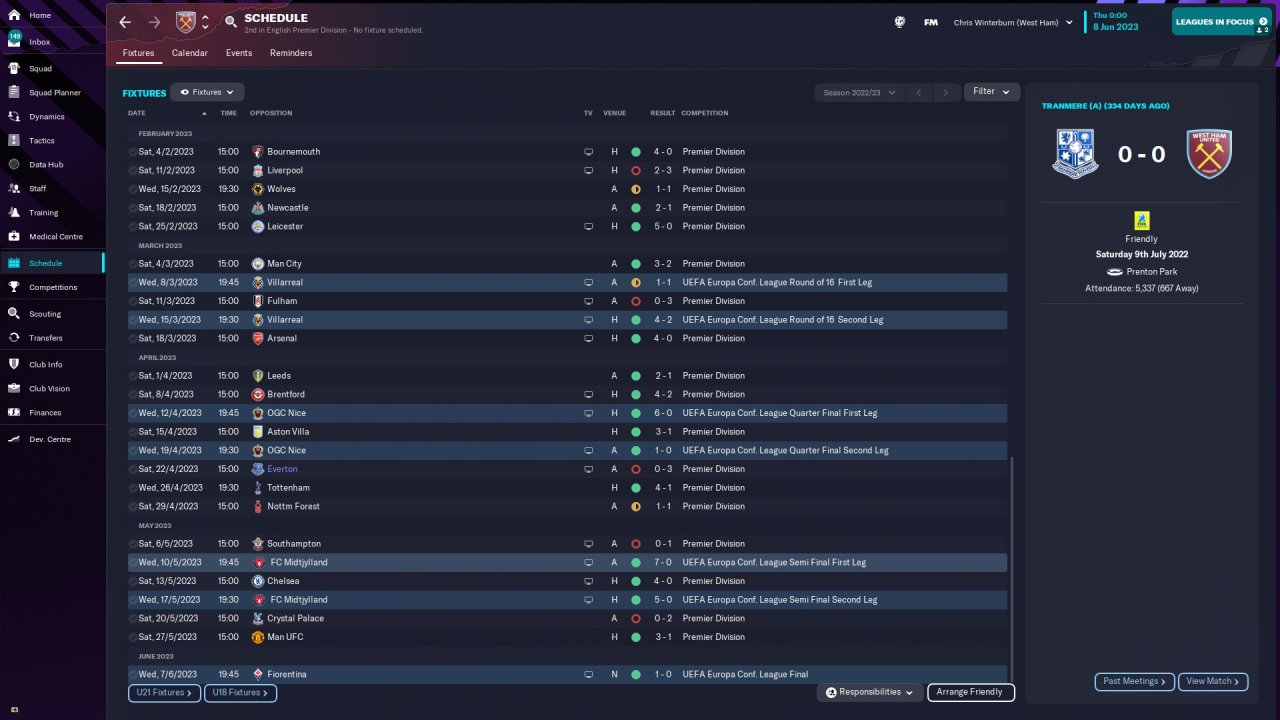This screenshot has width=1280, height=720.
Task: Click the View Match button
Action: tap(1213, 681)
